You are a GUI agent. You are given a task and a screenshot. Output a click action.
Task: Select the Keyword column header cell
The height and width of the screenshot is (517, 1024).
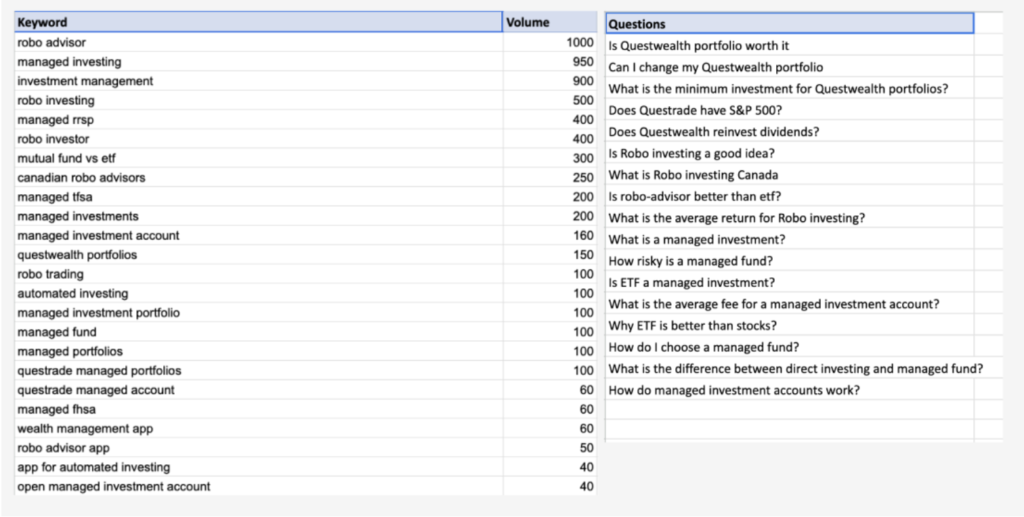(x=259, y=22)
